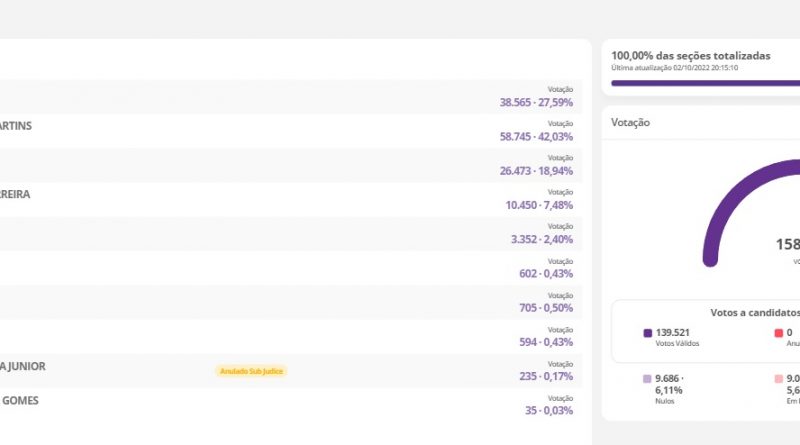The width and height of the screenshot is (800, 445).
Task: Click the candidate name ending in GOMES
Action: [21, 400]
